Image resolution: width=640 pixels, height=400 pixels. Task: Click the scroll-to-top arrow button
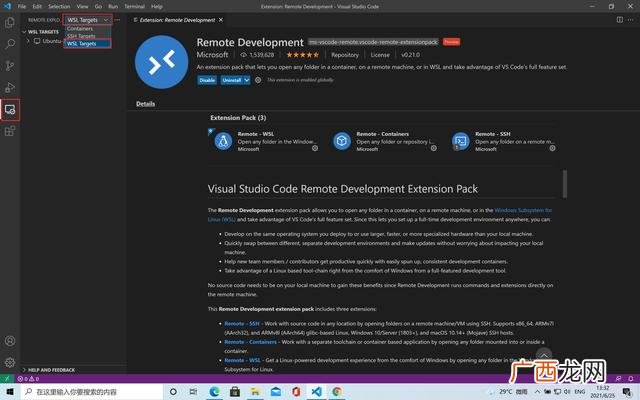(x=544, y=355)
